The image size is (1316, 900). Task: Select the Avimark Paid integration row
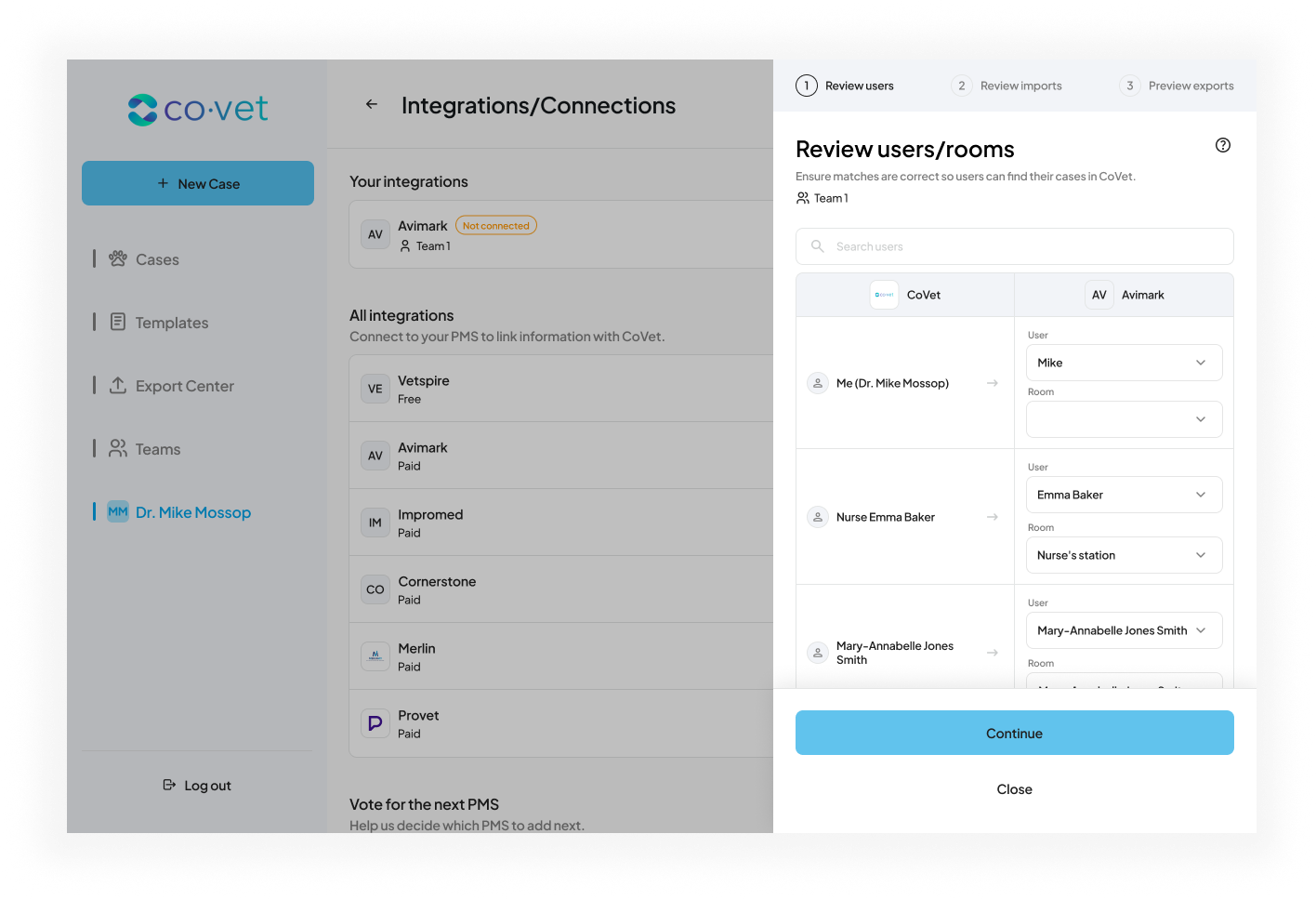click(x=561, y=456)
